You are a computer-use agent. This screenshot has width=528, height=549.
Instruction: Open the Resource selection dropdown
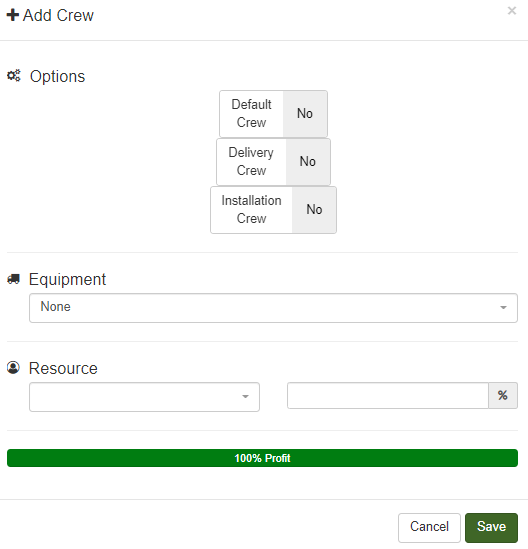(144, 397)
